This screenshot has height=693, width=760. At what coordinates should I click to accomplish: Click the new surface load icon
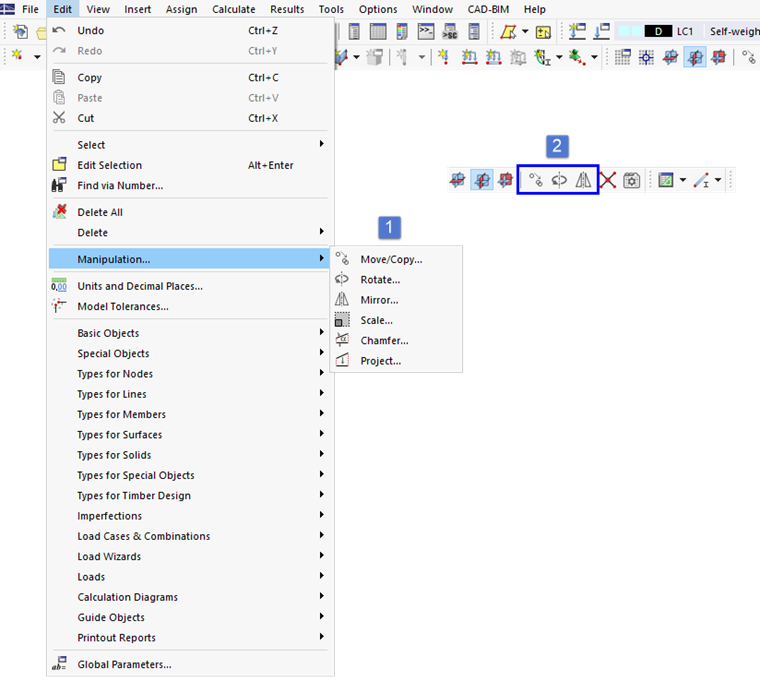click(x=493, y=57)
